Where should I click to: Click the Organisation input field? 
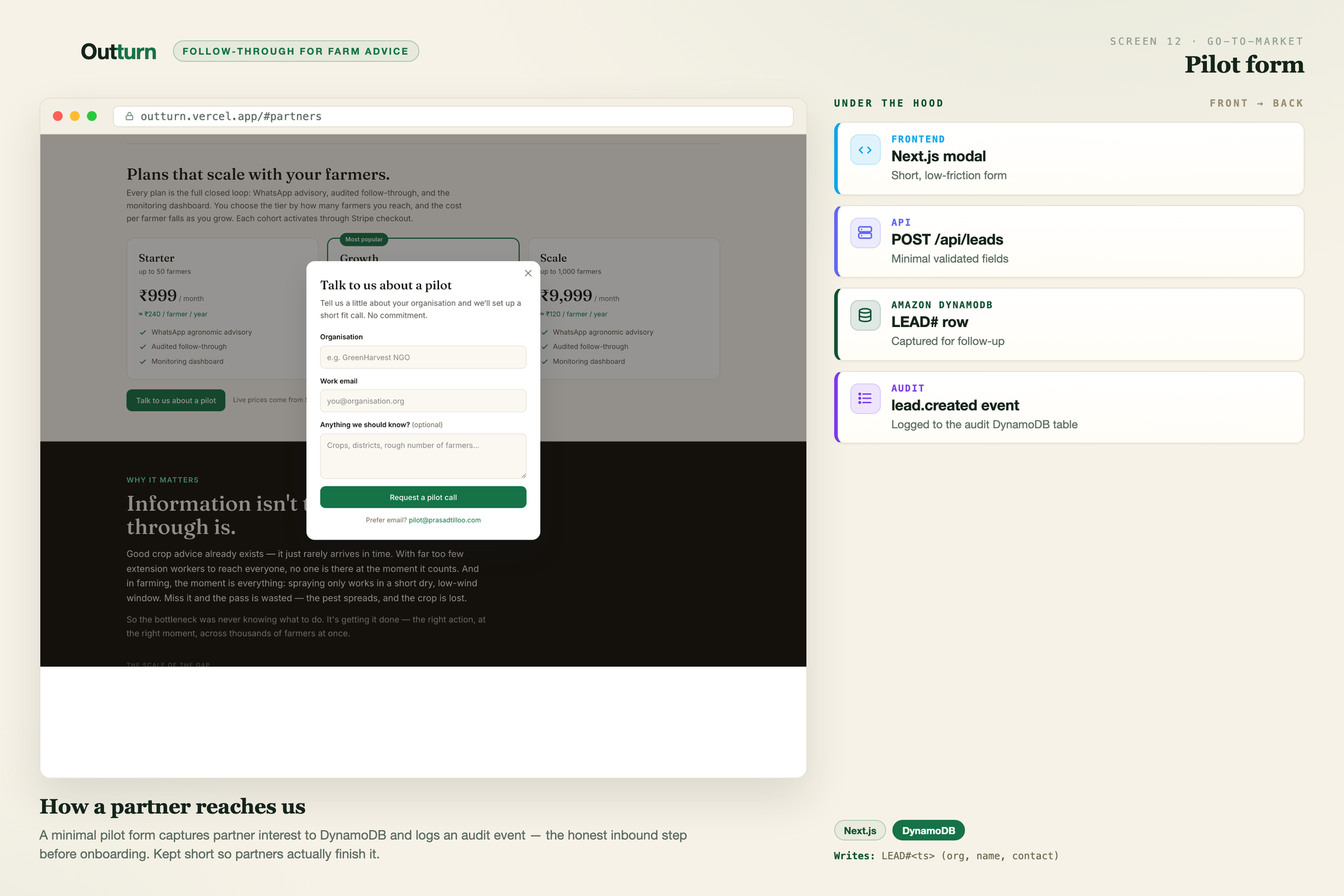click(423, 357)
